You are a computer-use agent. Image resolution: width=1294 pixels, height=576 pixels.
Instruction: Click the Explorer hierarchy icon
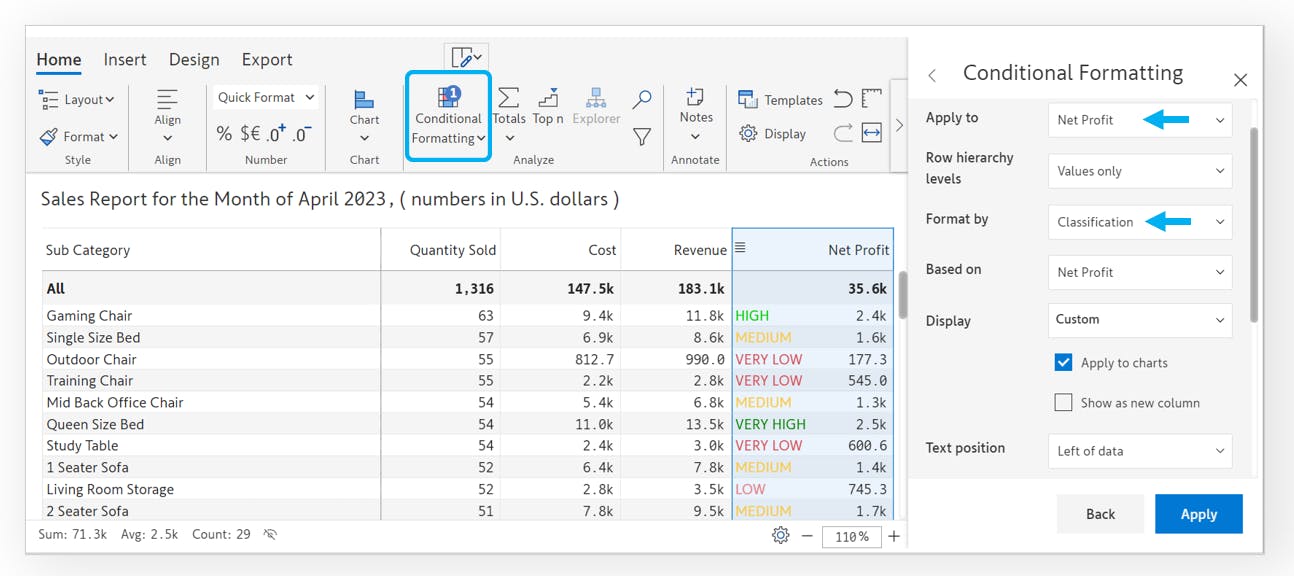click(596, 106)
